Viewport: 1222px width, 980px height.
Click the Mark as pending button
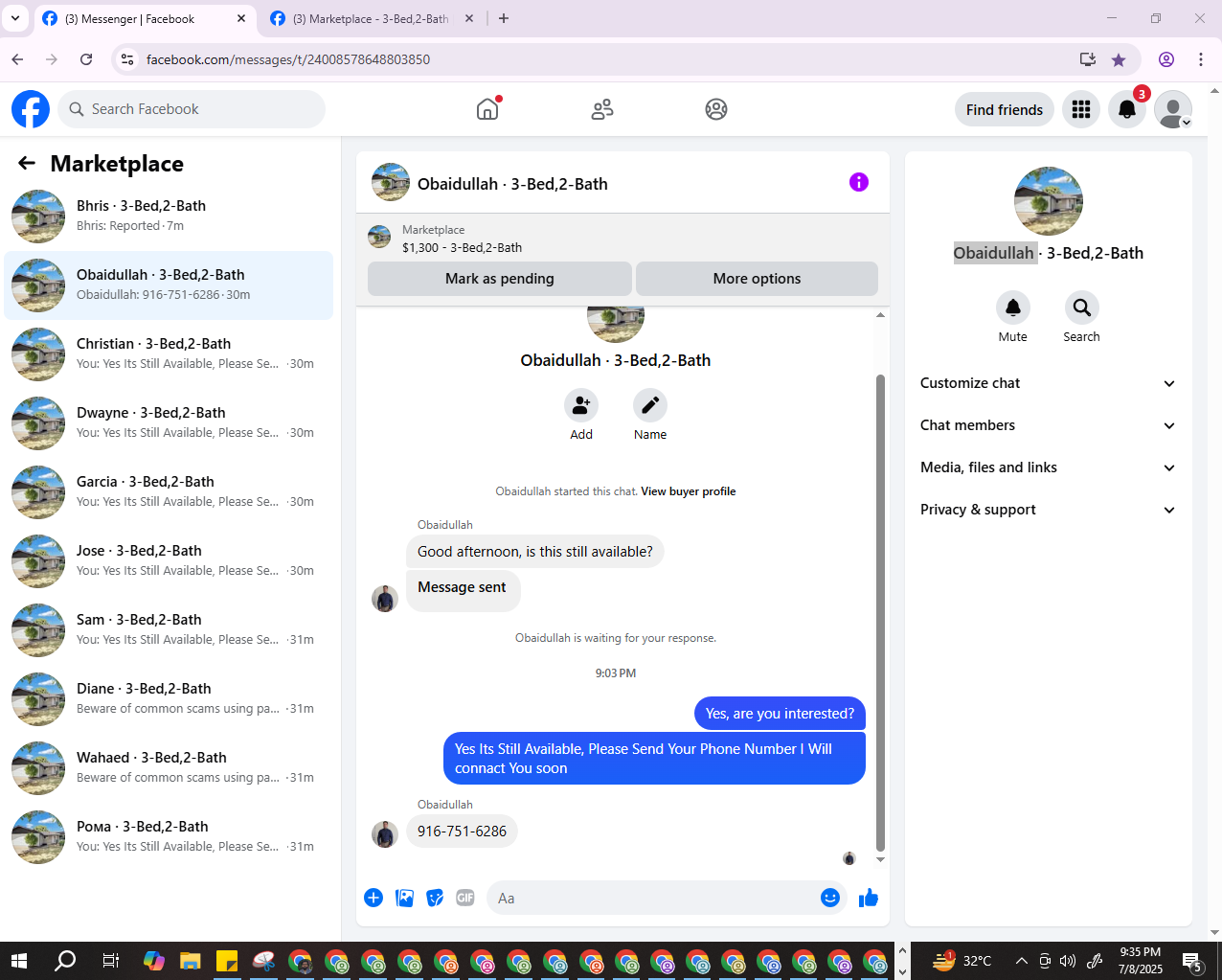pyautogui.click(x=500, y=279)
